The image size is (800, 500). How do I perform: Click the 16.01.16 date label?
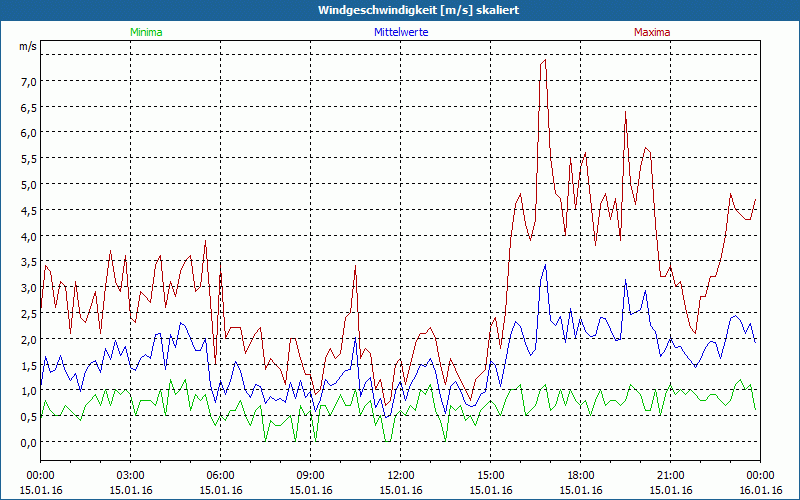point(760,490)
